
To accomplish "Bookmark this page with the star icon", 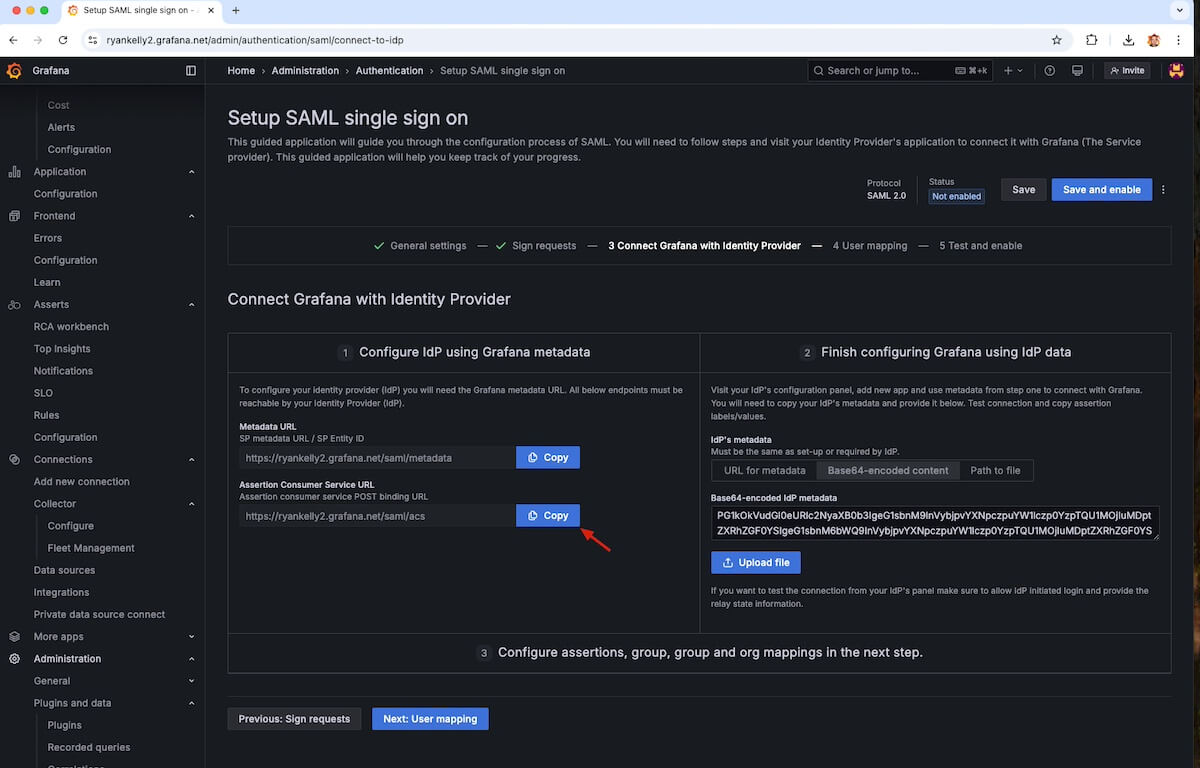I will coord(1056,40).
